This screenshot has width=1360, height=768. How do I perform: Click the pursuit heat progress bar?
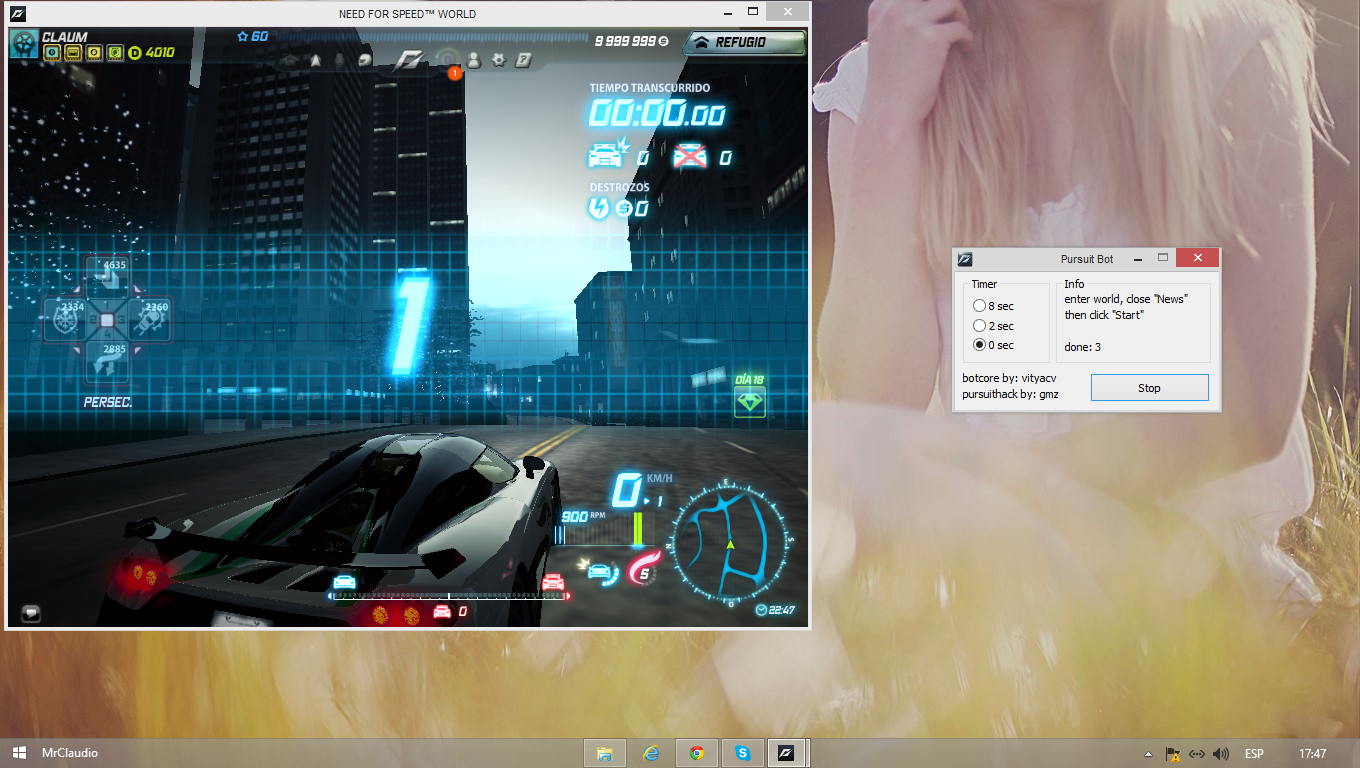(x=449, y=595)
